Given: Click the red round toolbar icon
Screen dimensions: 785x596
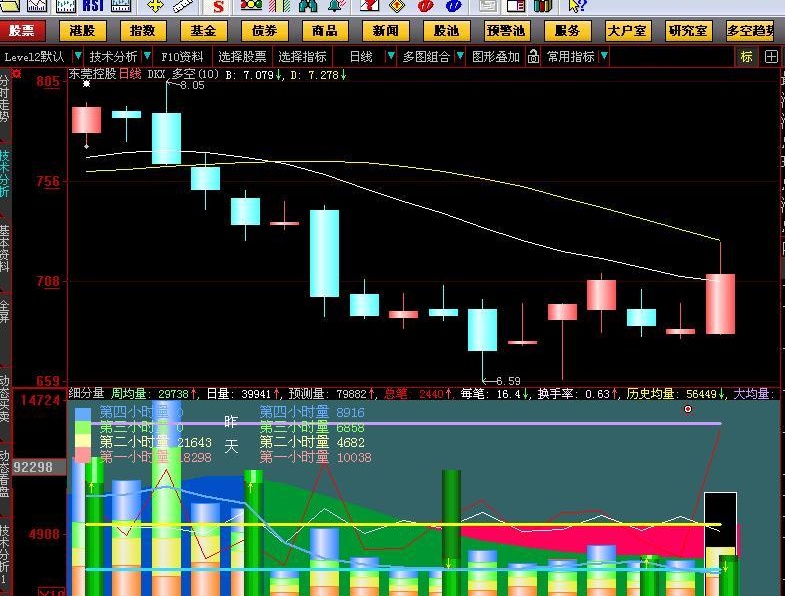Looking at the screenshot, I should tap(425, 6).
